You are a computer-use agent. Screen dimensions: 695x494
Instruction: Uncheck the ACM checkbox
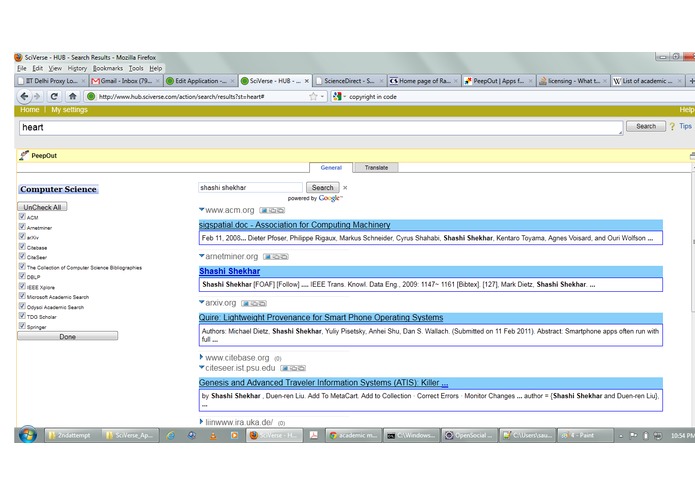click(x=22, y=217)
